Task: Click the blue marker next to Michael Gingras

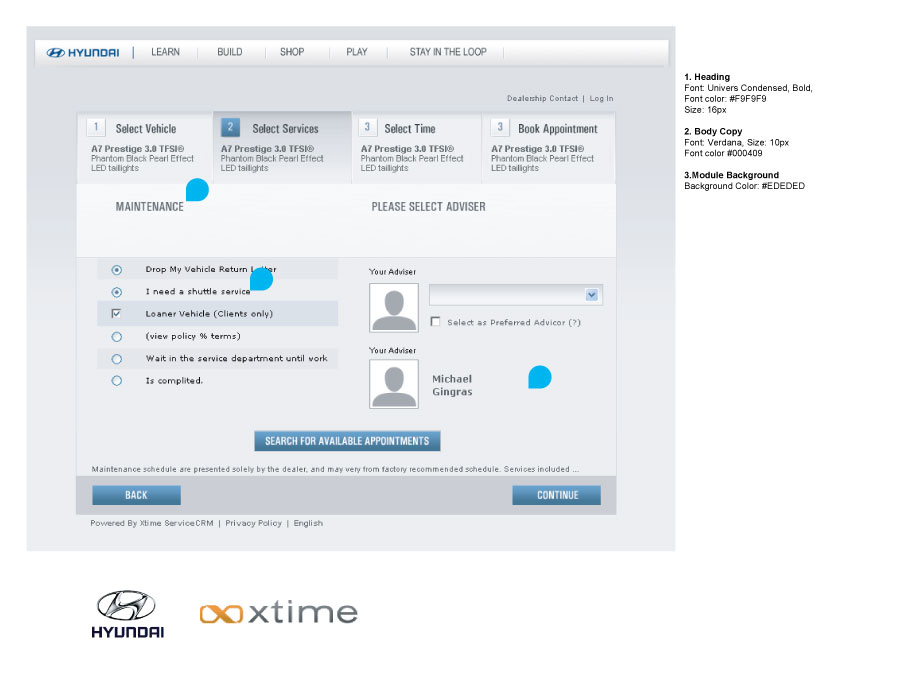Action: [x=540, y=377]
